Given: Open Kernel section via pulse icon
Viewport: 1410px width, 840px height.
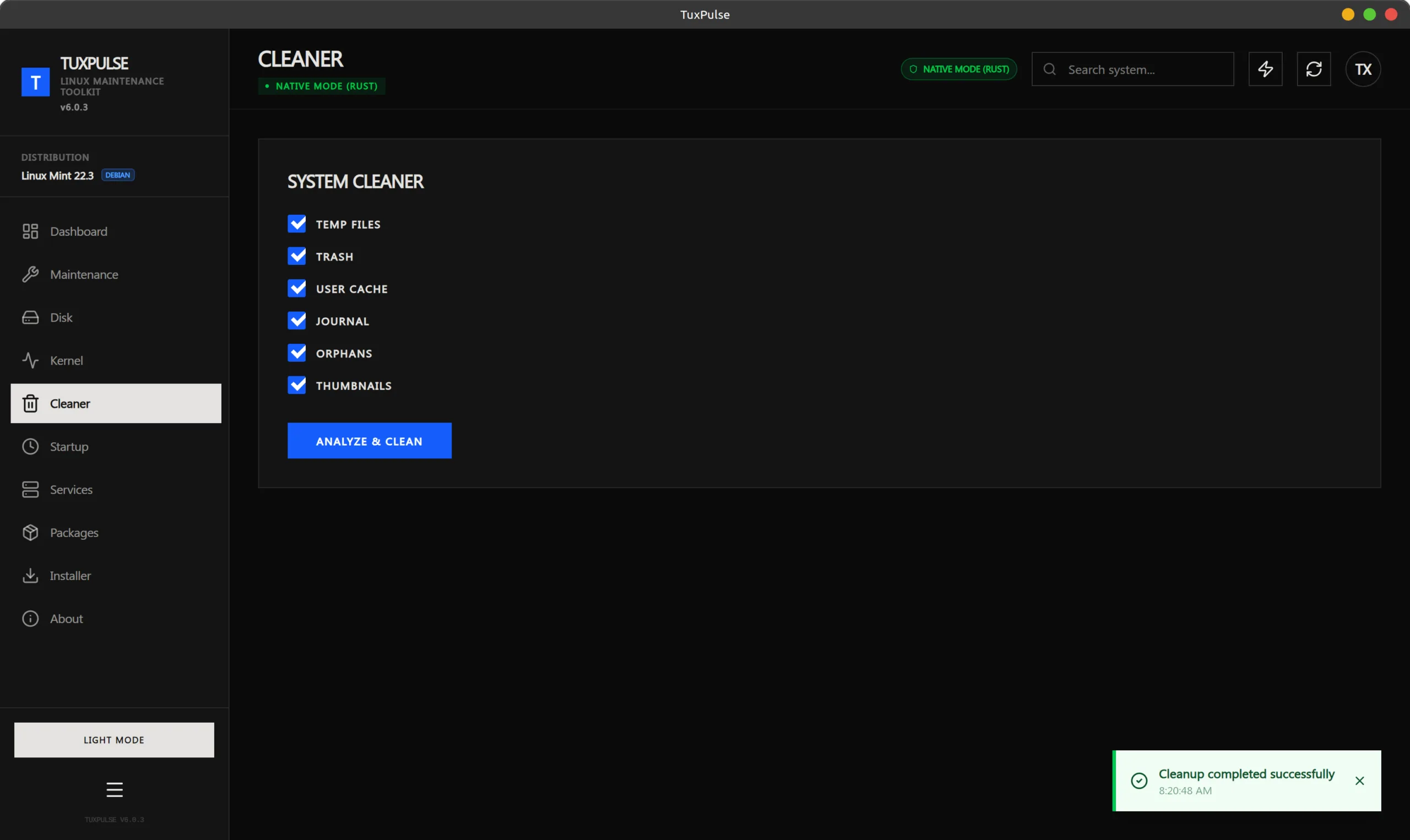Looking at the screenshot, I should 30,361.
